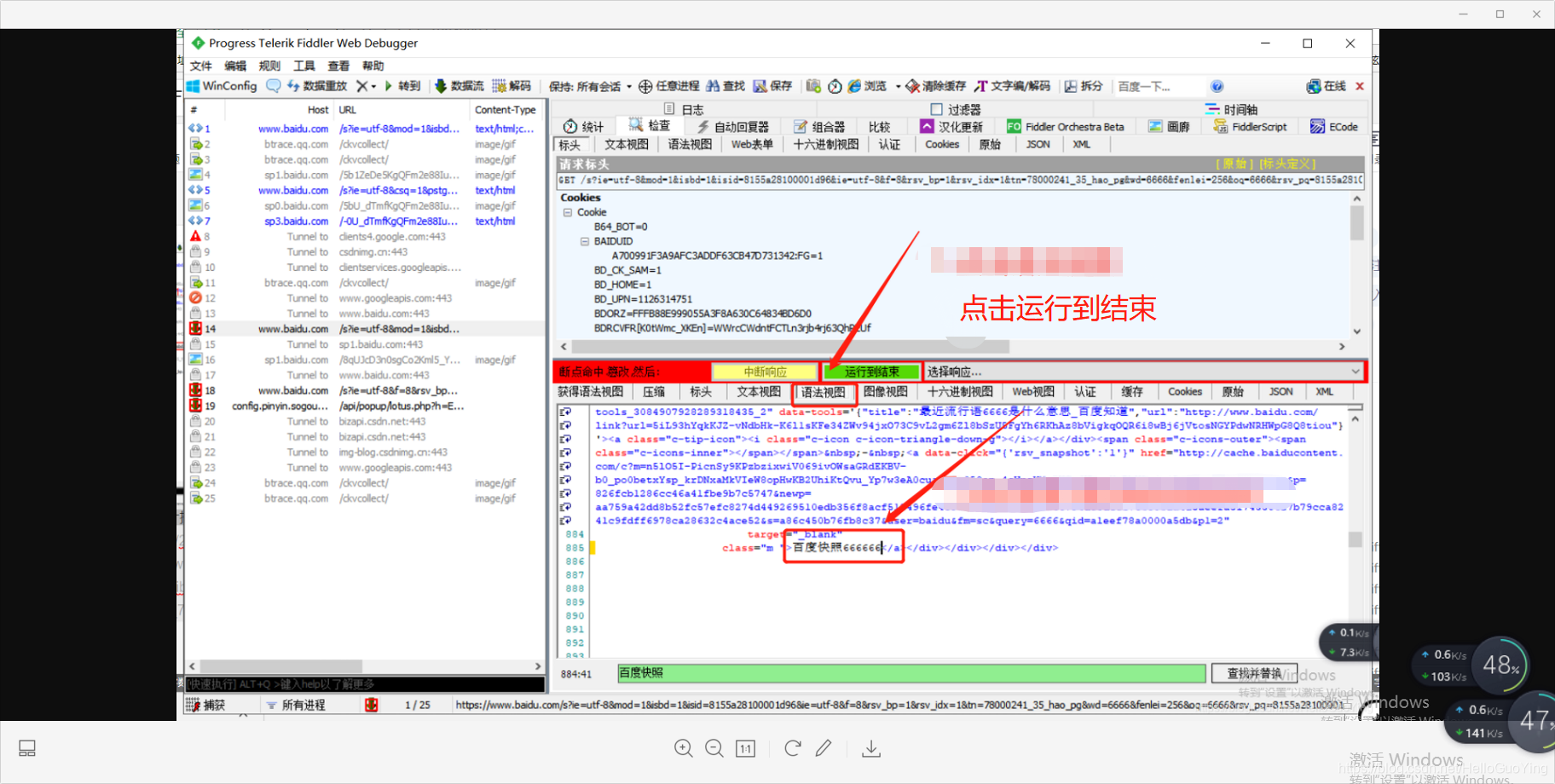Click the 查找 binoculars icon

[713, 86]
